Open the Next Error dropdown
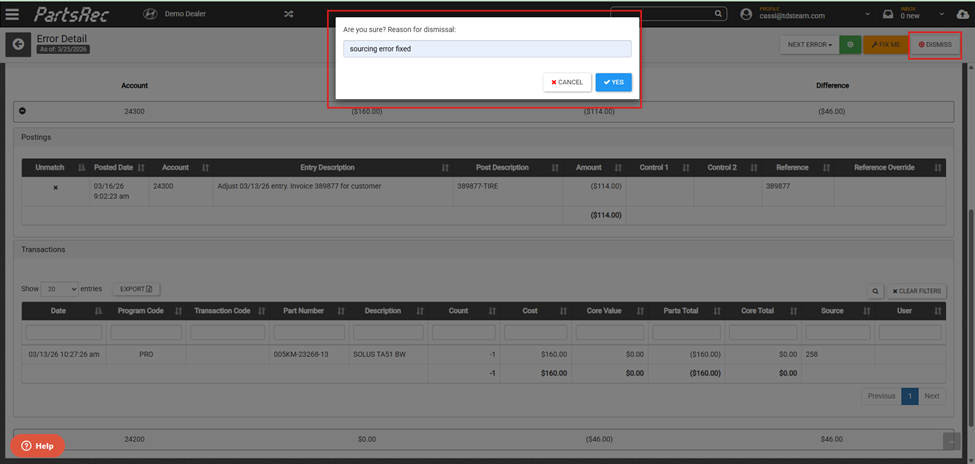 click(810, 44)
